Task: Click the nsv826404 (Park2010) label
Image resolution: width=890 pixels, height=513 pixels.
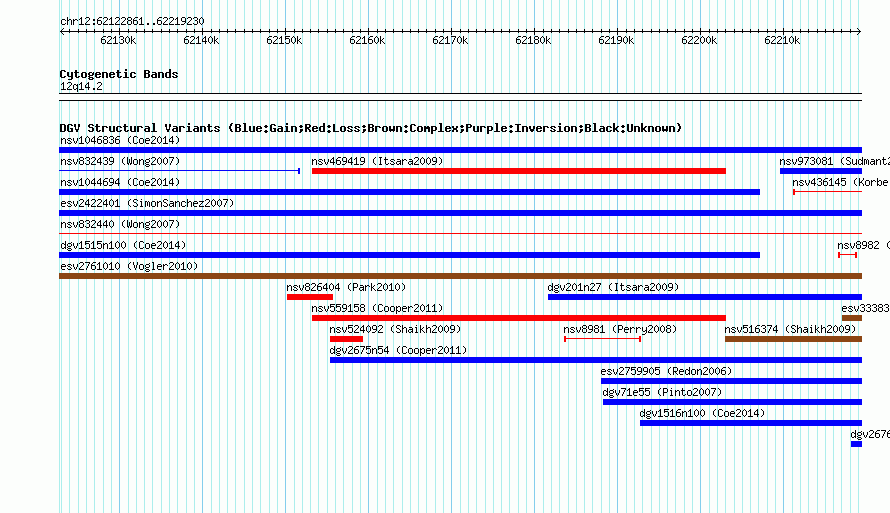Action: click(346, 287)
